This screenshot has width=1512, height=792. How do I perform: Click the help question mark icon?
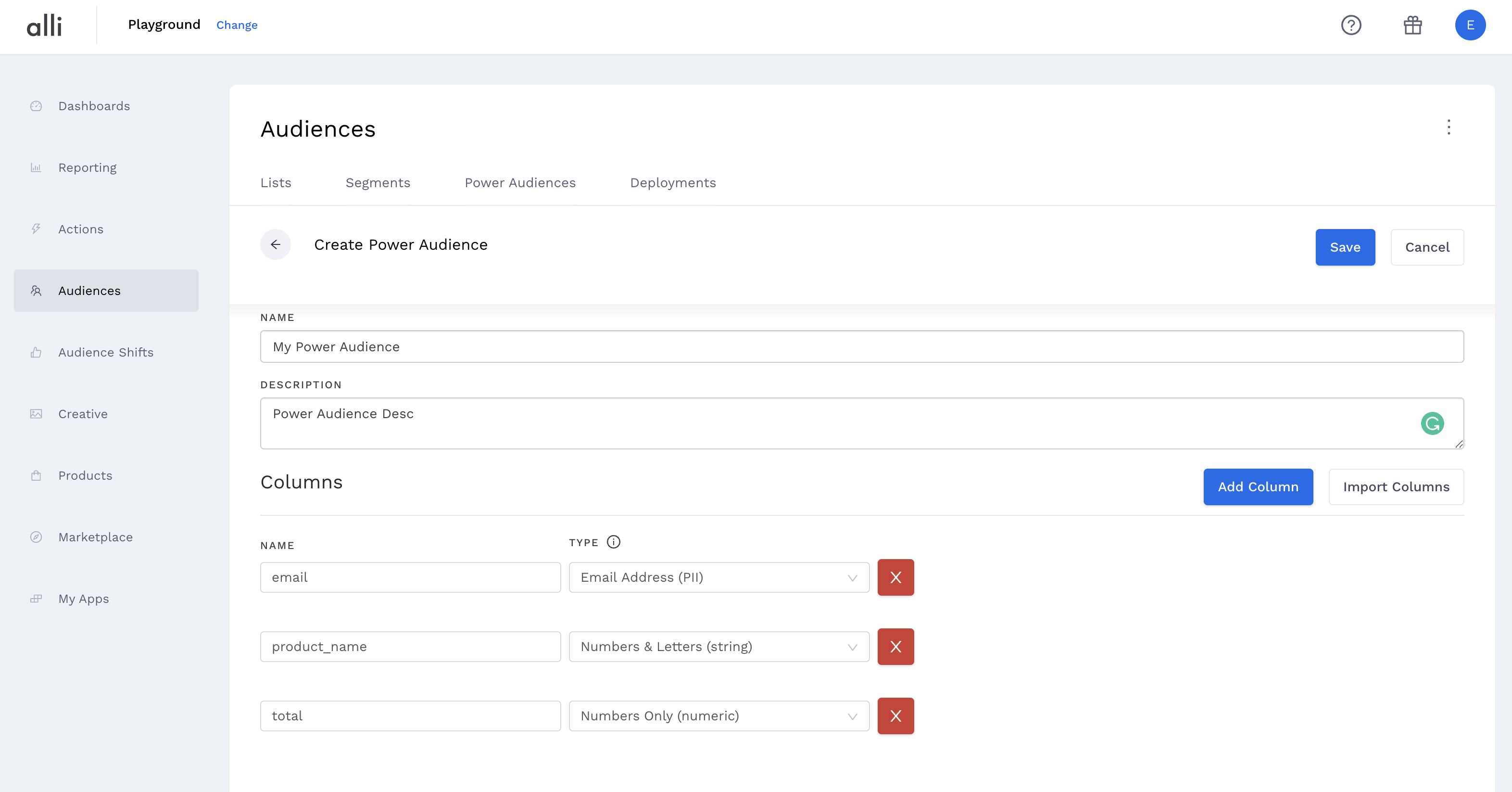coord(1350,25)
